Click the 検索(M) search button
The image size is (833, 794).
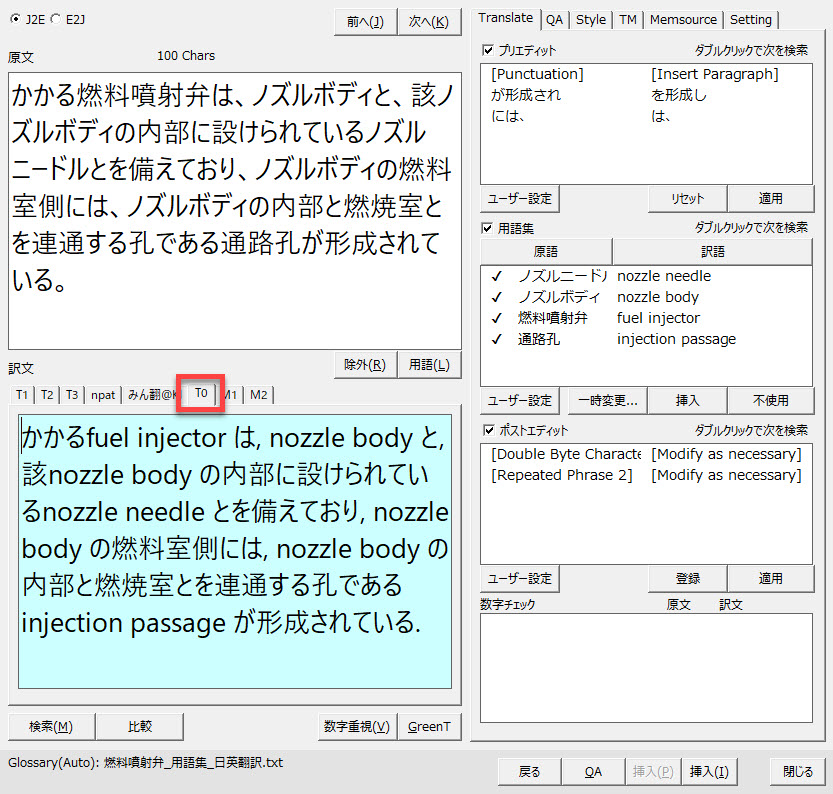click(x=50, y=726)
